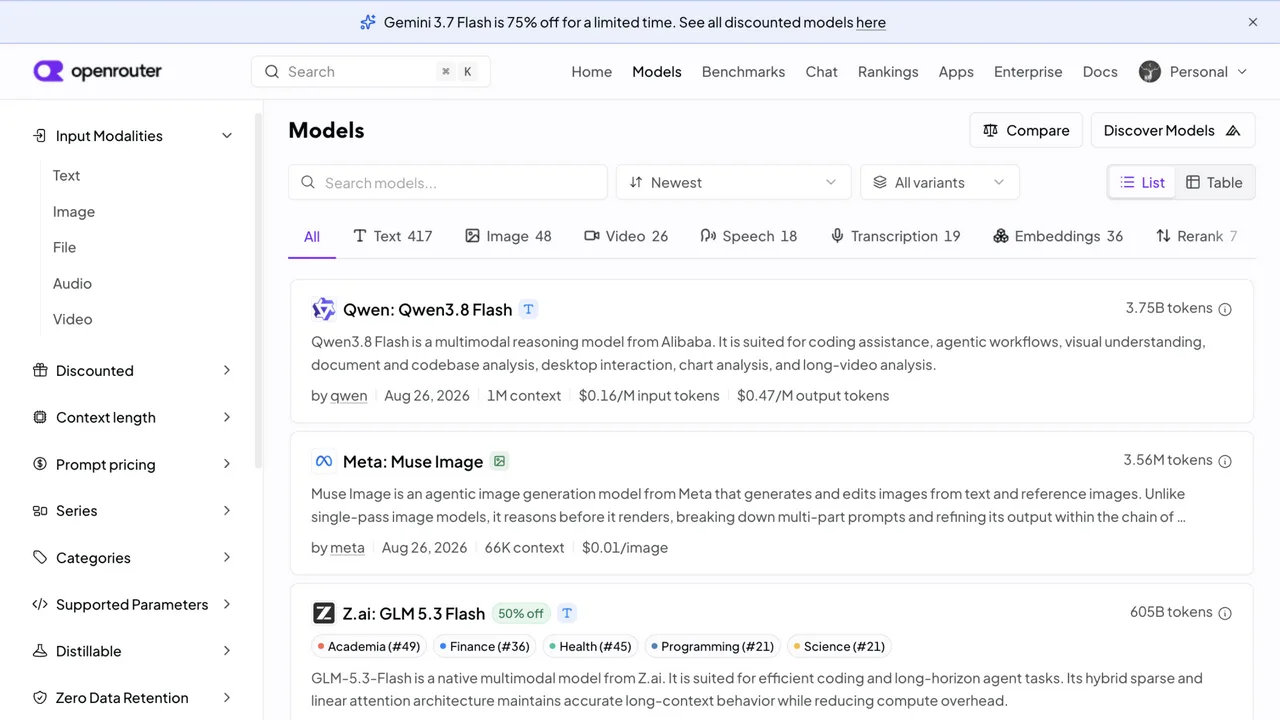Click the sparkle icon in the promo banner
Screen dimensions: 1280x720
point(368,22)
